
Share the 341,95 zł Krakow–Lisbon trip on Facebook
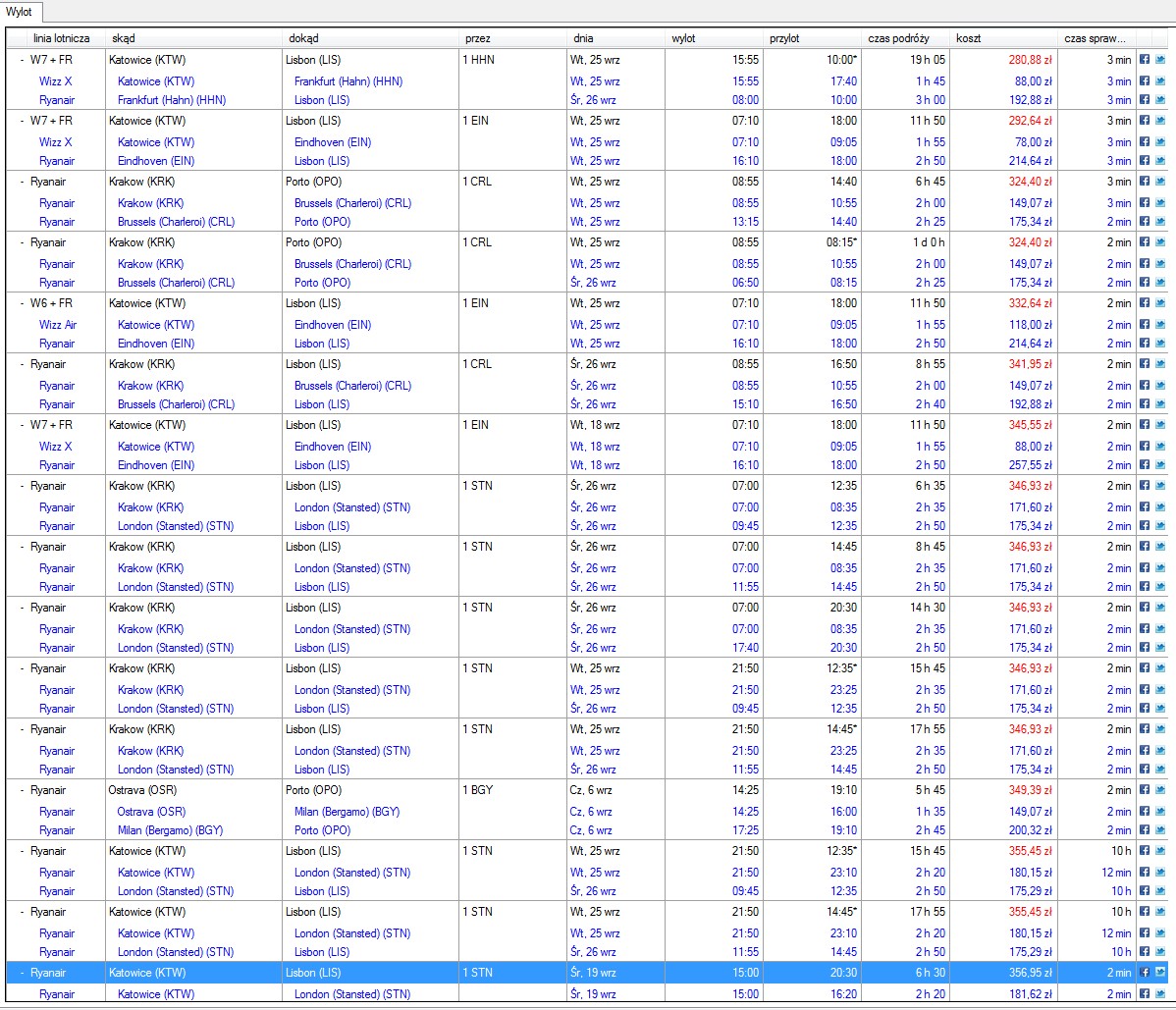tap(1145, 364)
